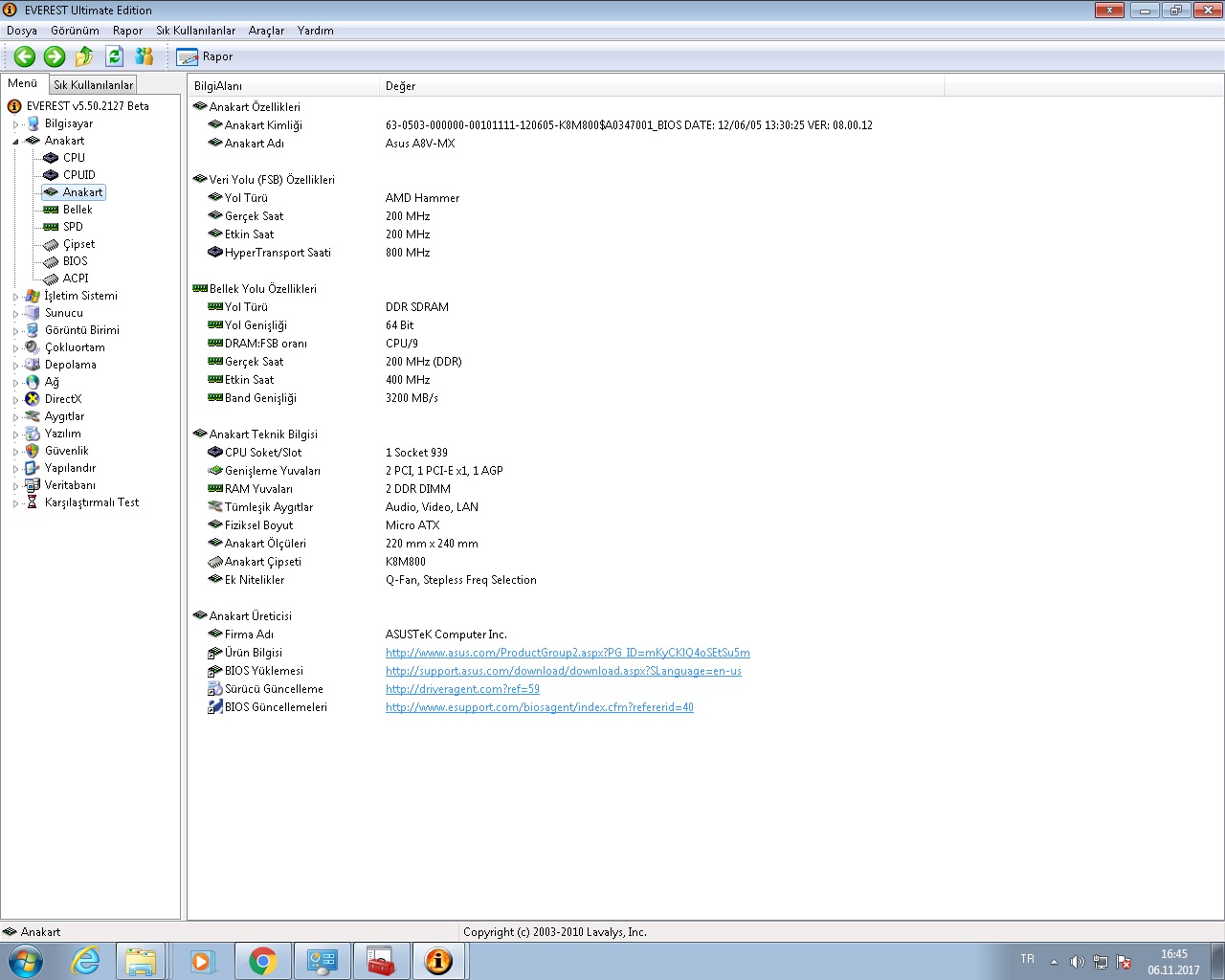
Task: Click the green Back arrow icon
Action: pos(25,56)
